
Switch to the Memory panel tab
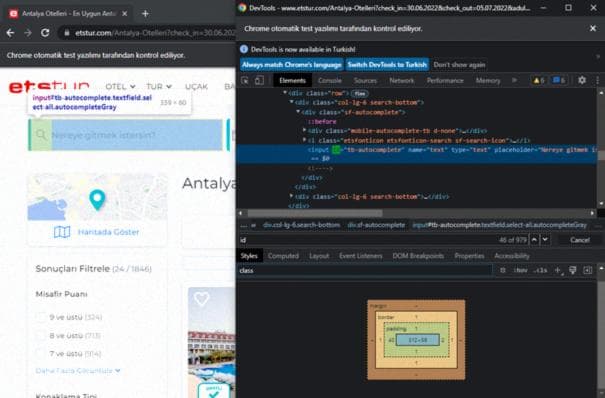[x=488, y=80]
